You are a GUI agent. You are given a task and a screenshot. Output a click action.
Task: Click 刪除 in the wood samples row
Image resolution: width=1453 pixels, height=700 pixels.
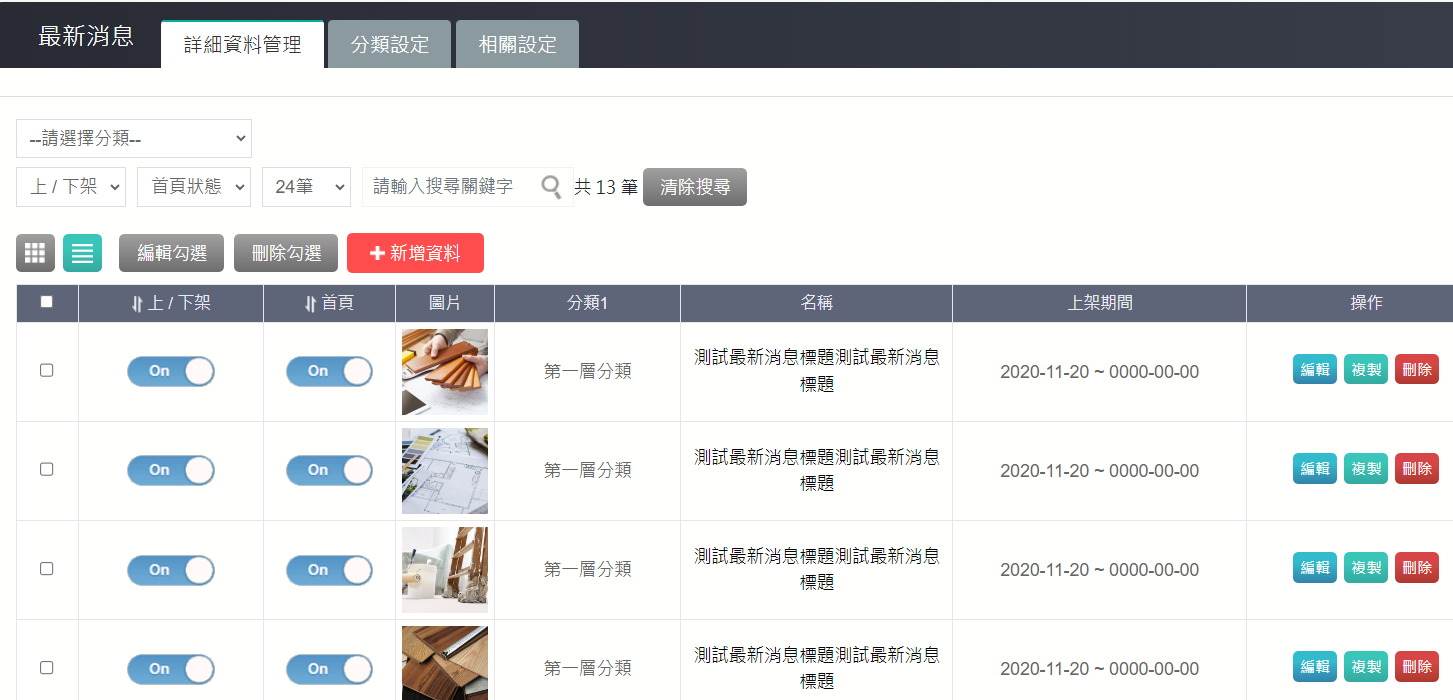pos(1417,370)
